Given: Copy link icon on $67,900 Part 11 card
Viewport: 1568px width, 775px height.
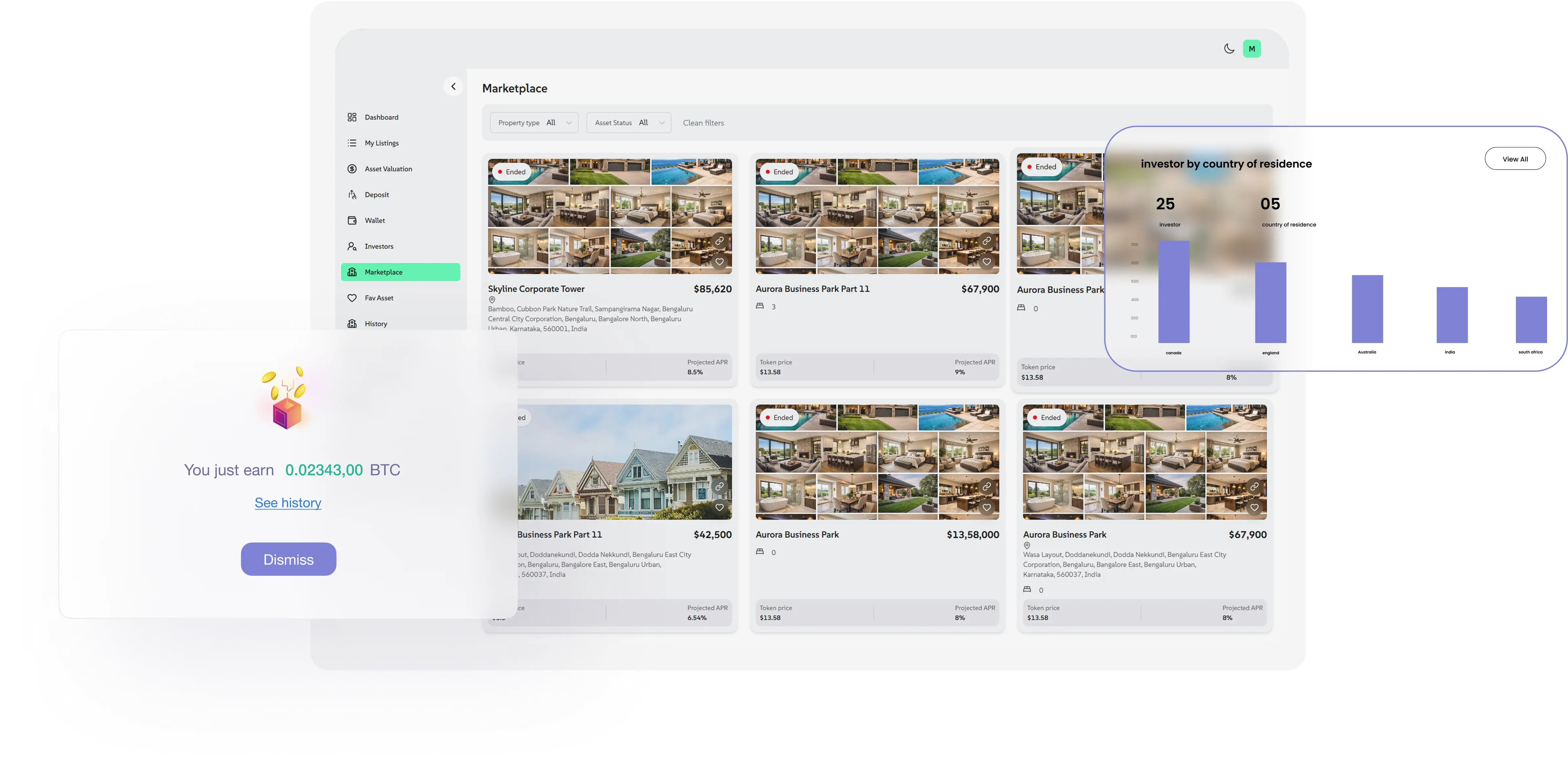Looking at the screenshot, I should pyautogui.click(x=987, y=241).
